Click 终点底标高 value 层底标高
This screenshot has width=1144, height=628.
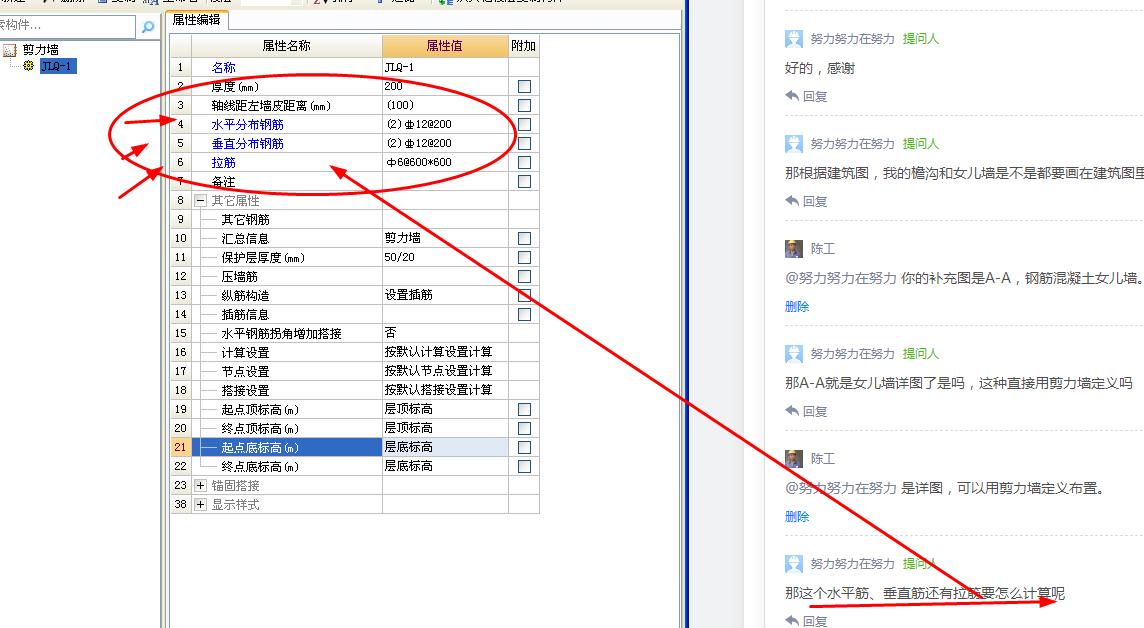coord(445,466)
